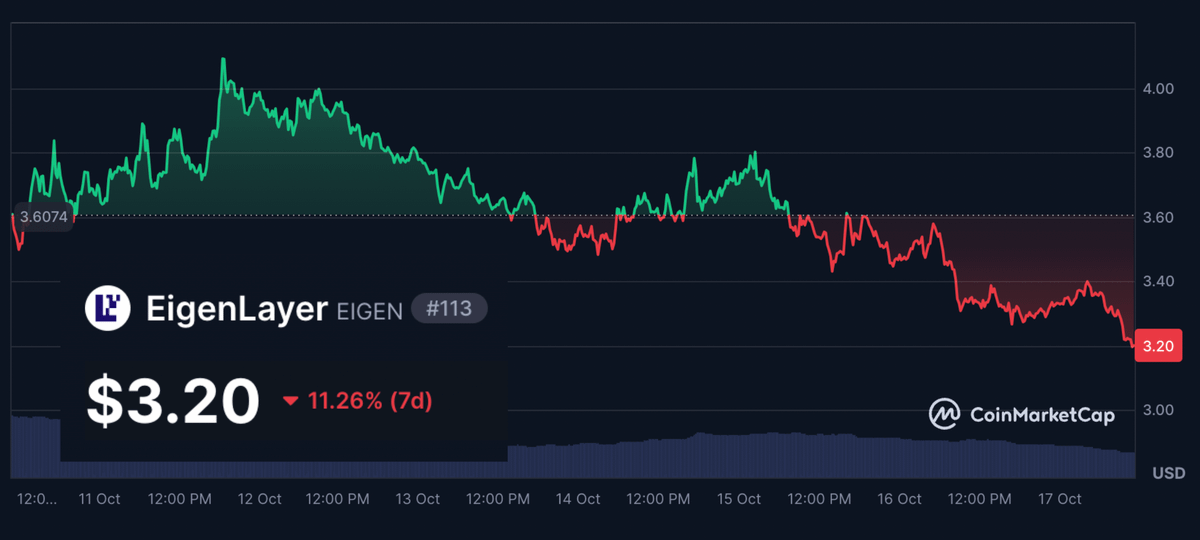Click the 3.00 y-axis label
The height and width of the screenshot is (540, 1200).
click(x=1158, y=411)
